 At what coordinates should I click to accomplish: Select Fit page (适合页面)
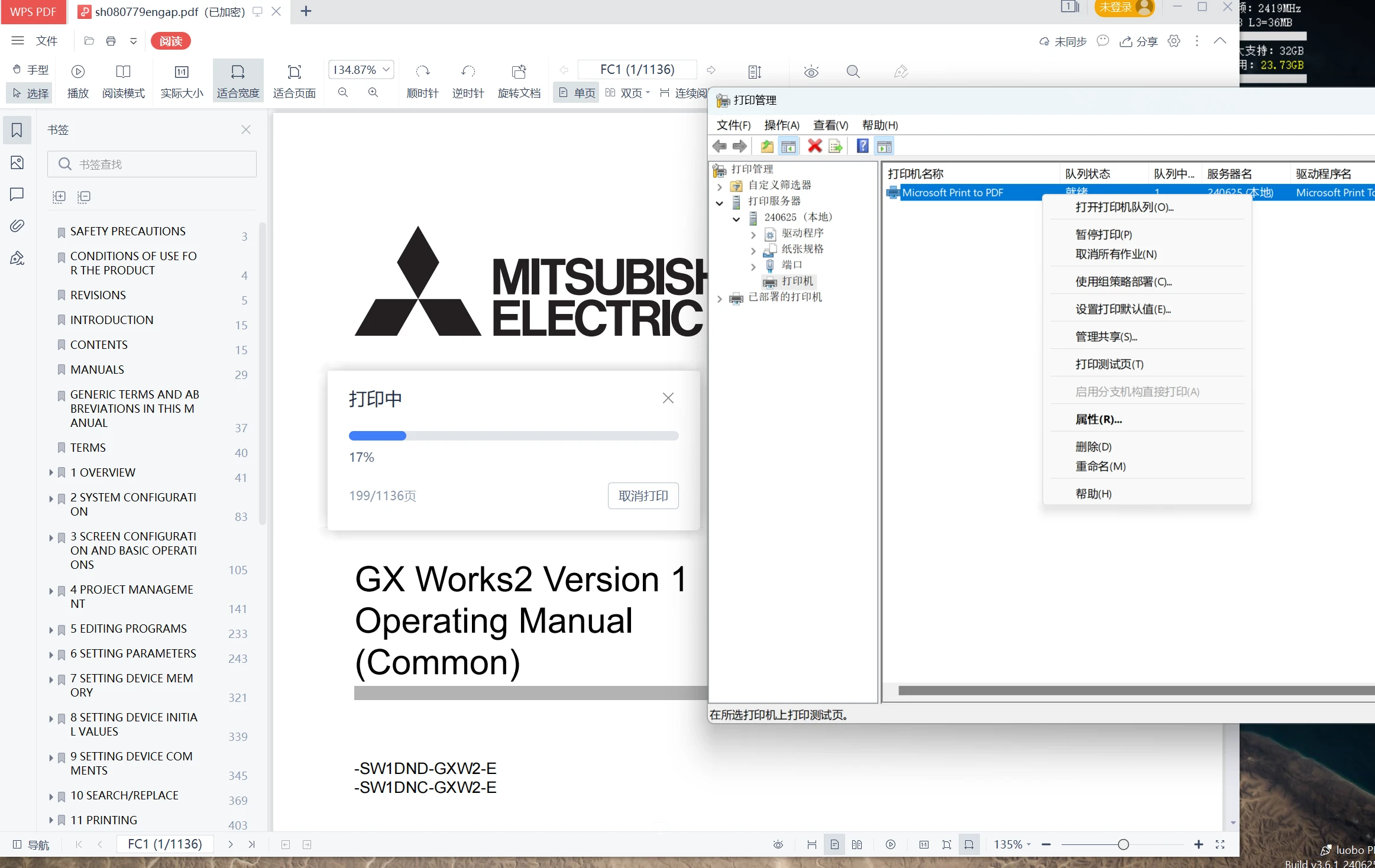(x=294, y=80)
